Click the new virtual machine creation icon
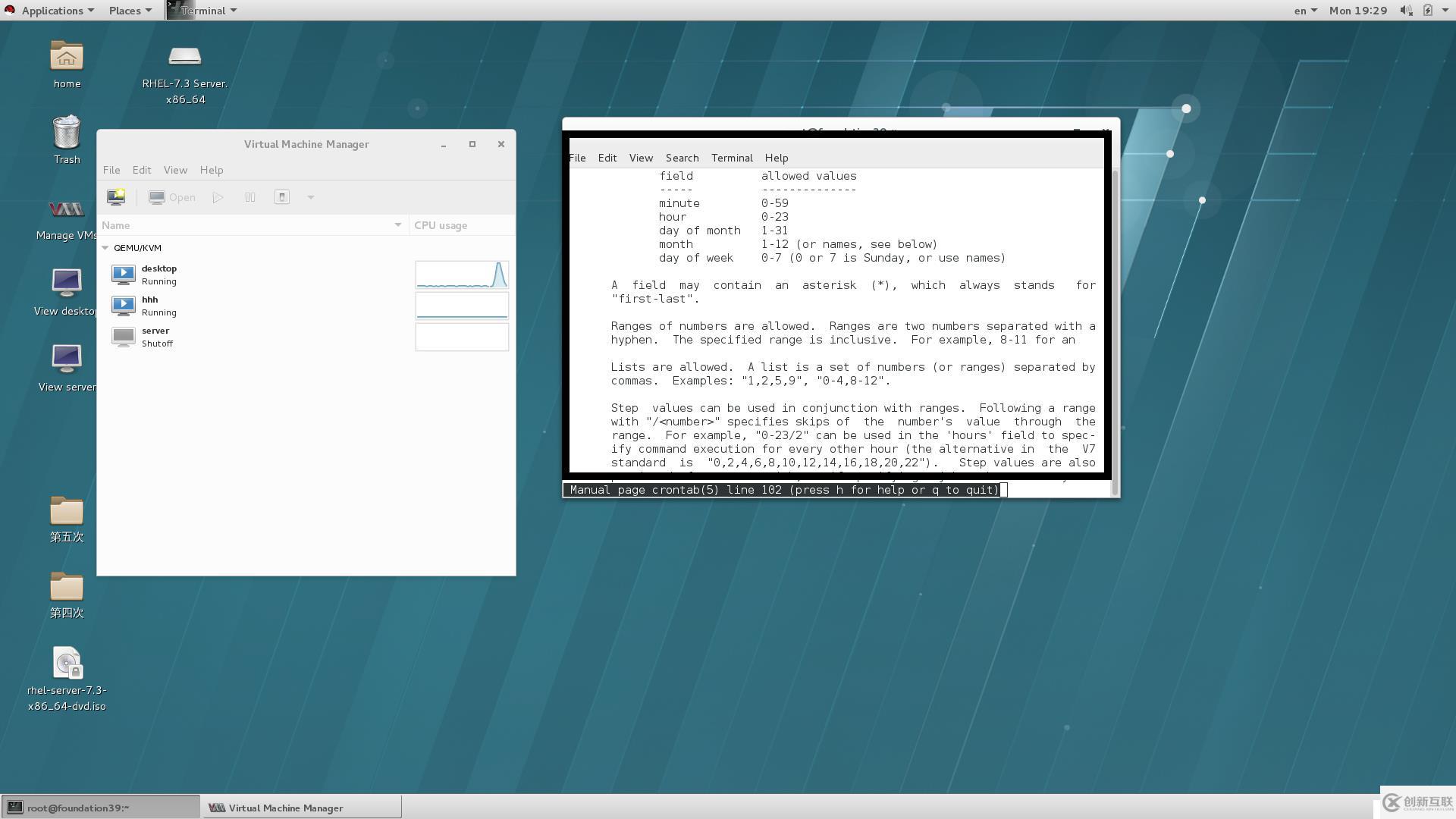 coord(116,197)
